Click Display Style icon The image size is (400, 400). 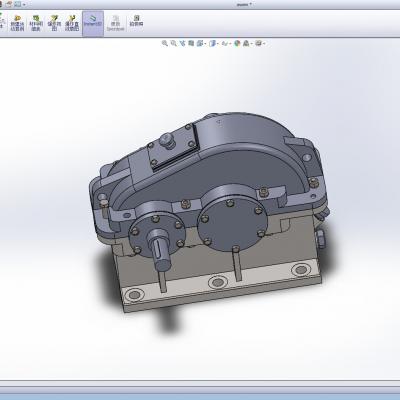coord(212,43)
